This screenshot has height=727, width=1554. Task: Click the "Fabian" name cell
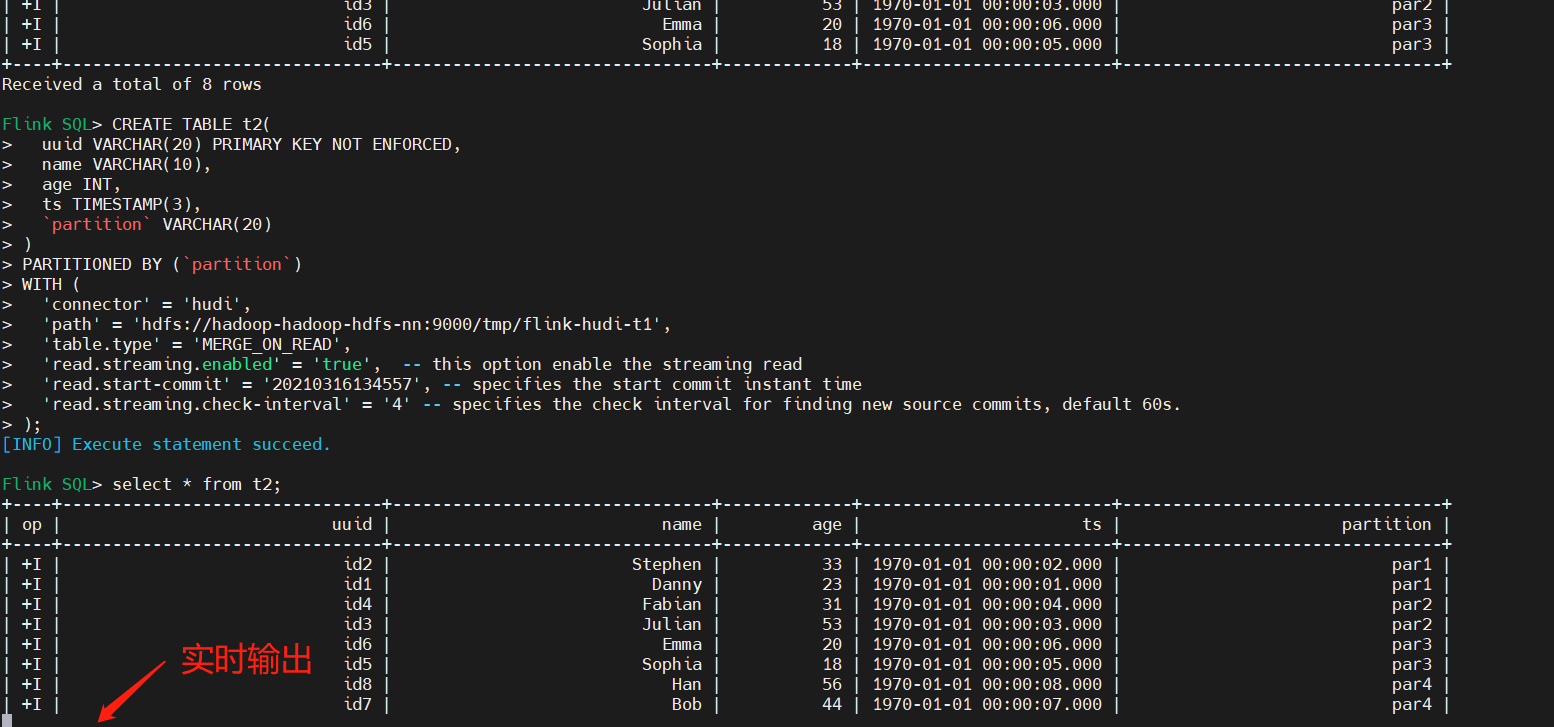tap(671, 604)
